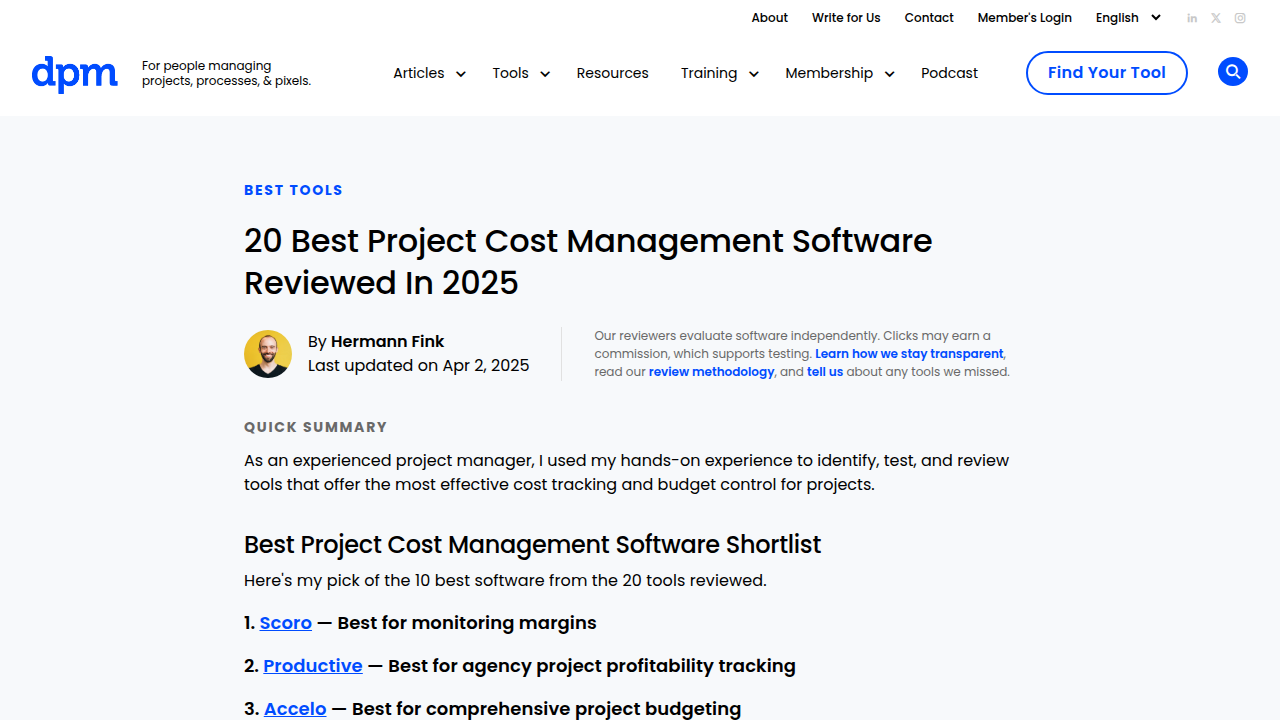Open the Membership nav item

pyautogui.click(x=829, y=73)
